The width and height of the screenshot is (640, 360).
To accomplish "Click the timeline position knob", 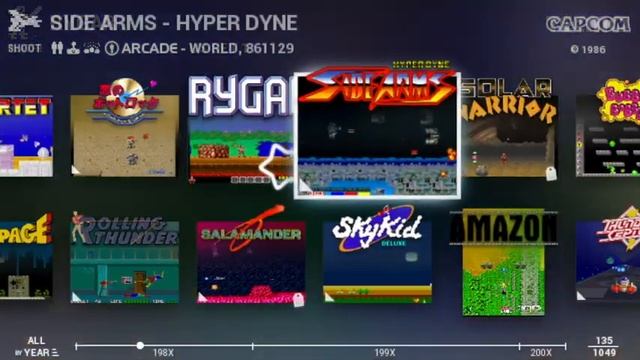I will click(x=140, y=346).
